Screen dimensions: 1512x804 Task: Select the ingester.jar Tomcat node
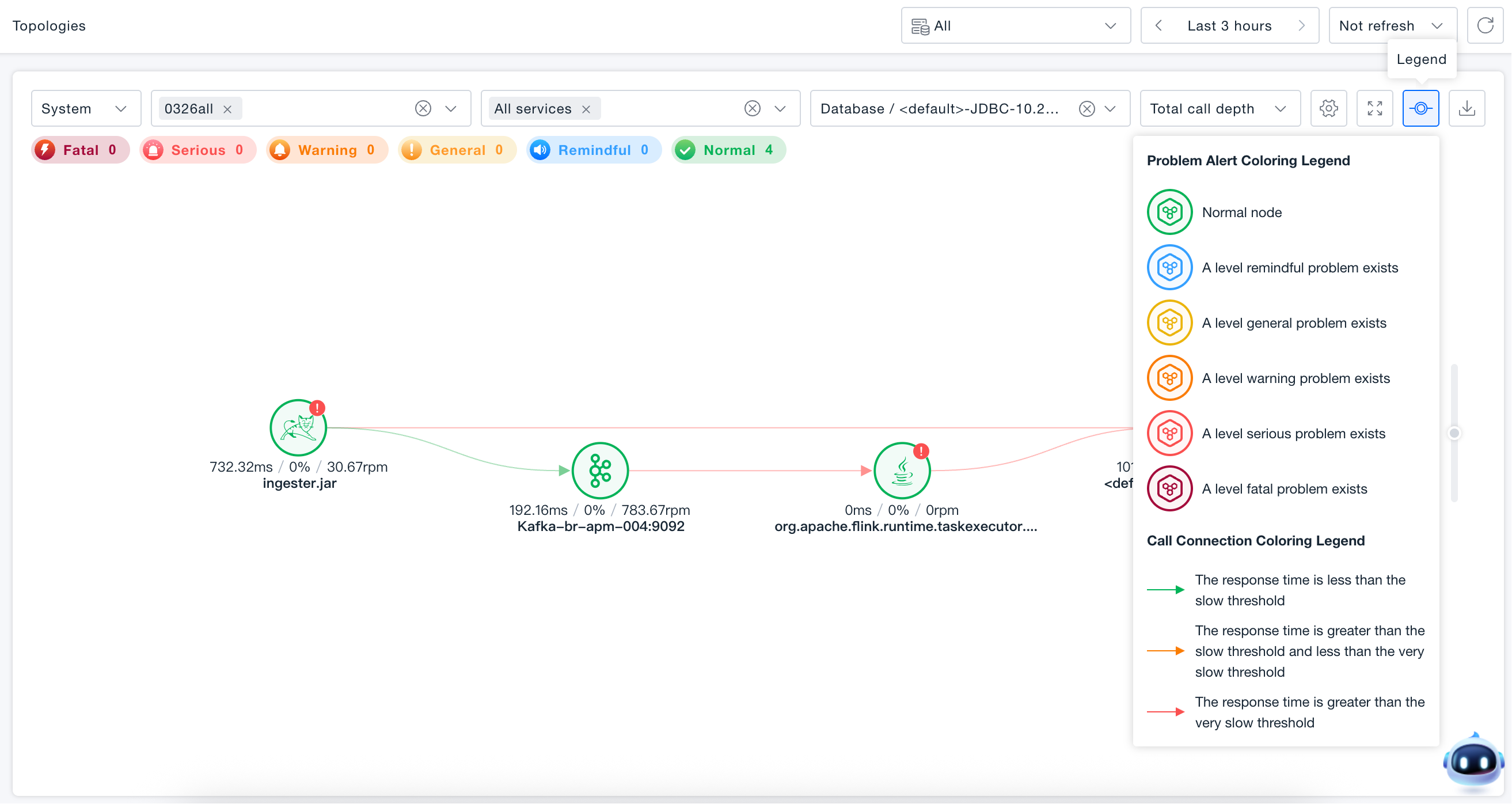298,428
